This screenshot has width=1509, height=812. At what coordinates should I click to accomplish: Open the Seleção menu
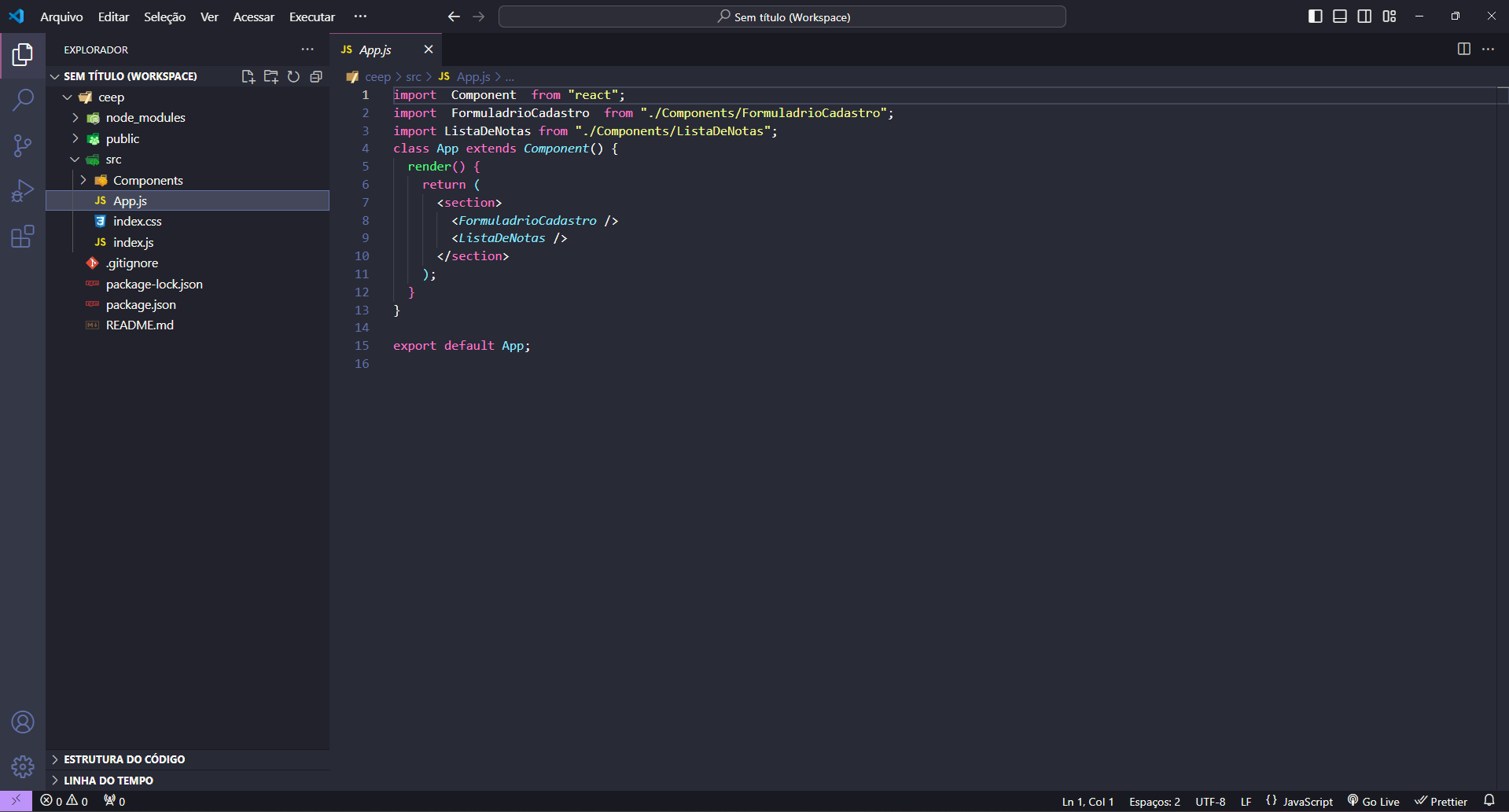click(x=164, y=17)
